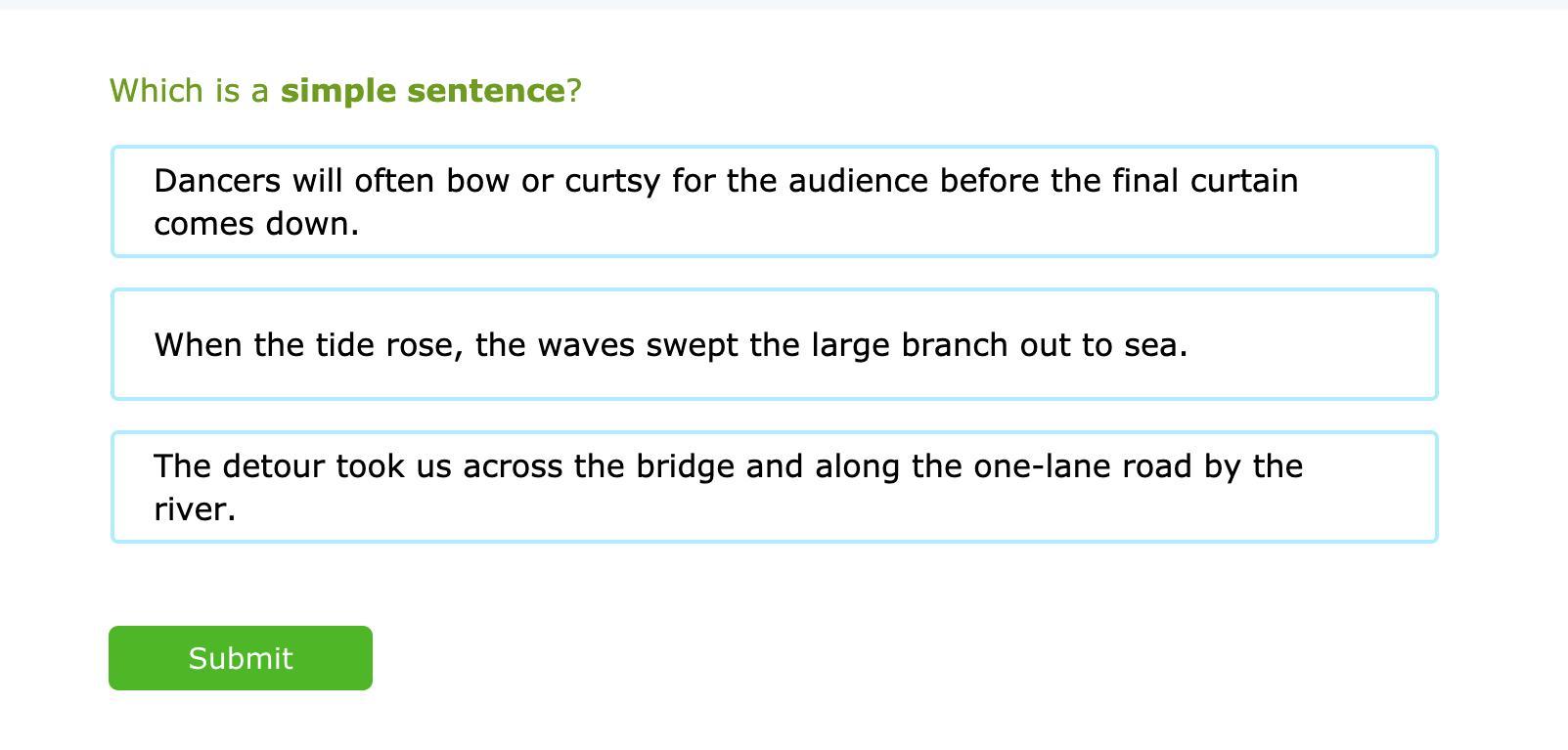1568x750 pixels.
Task: Select the answer starting with "Dancers will often bow"
Action: (774, 201)
